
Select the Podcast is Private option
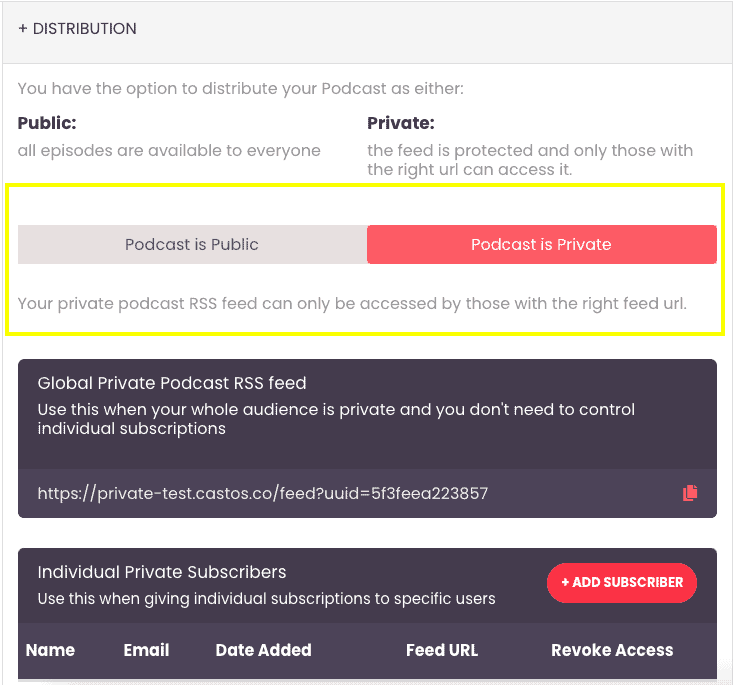tap(542, 245)
